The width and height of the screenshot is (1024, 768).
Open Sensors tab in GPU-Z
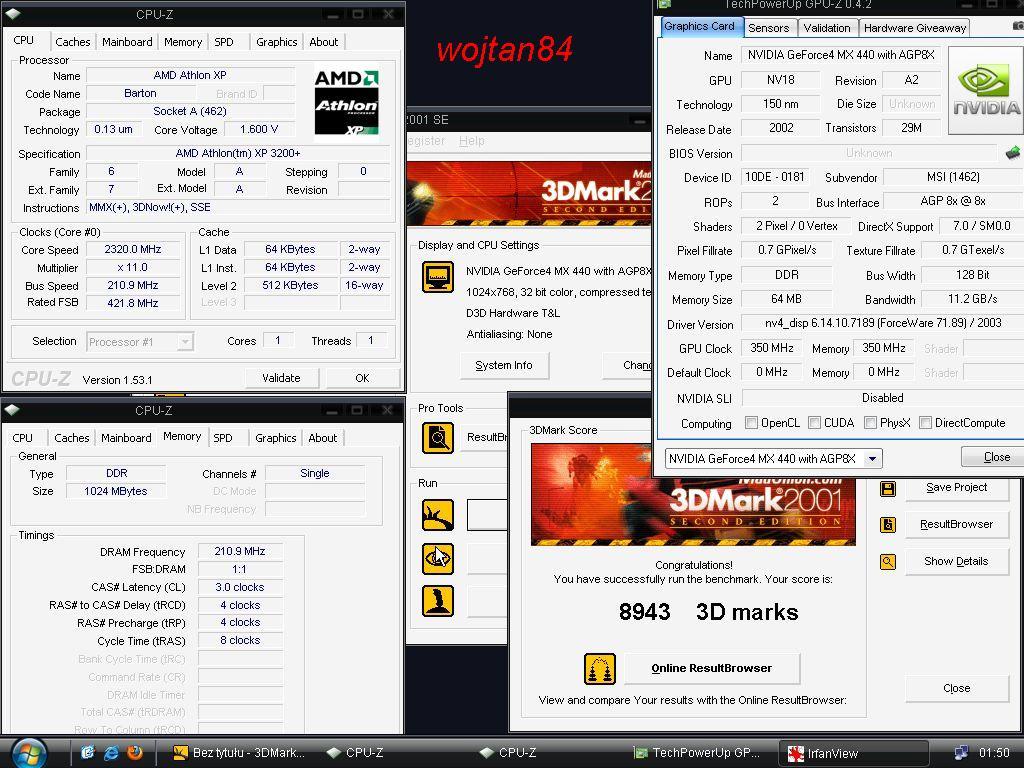pyautogui.click(x=769, y=28)
